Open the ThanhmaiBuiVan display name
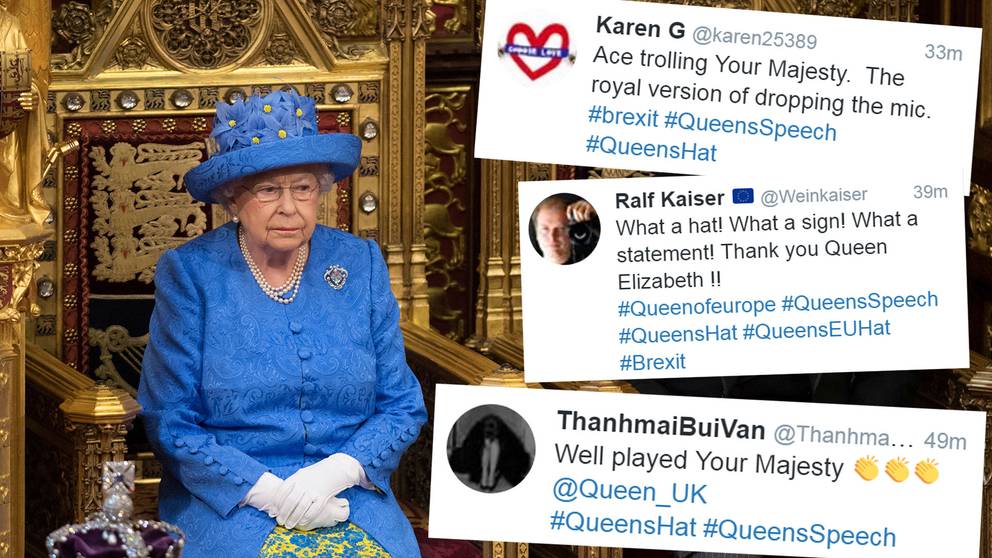992x558 pixels. [x=661, y=426]
